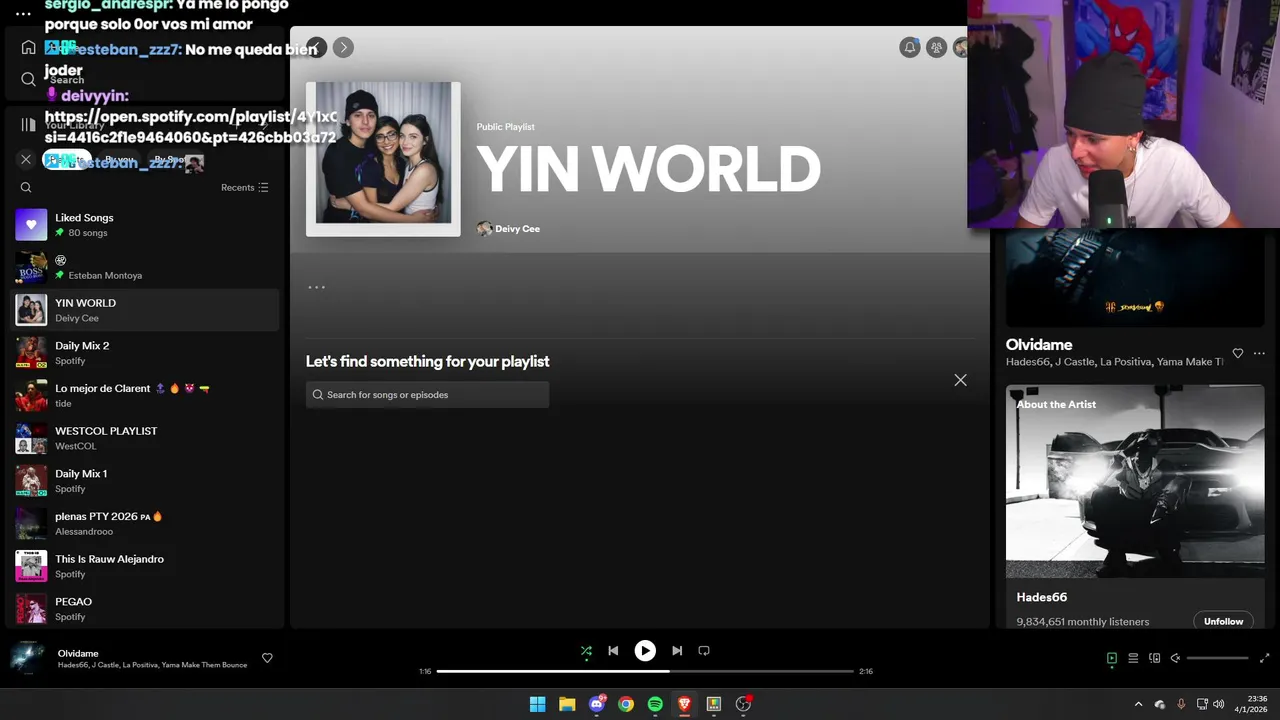Open Discord from taskbar
The height and width of the screenshot is (720, 1280).
597,704
